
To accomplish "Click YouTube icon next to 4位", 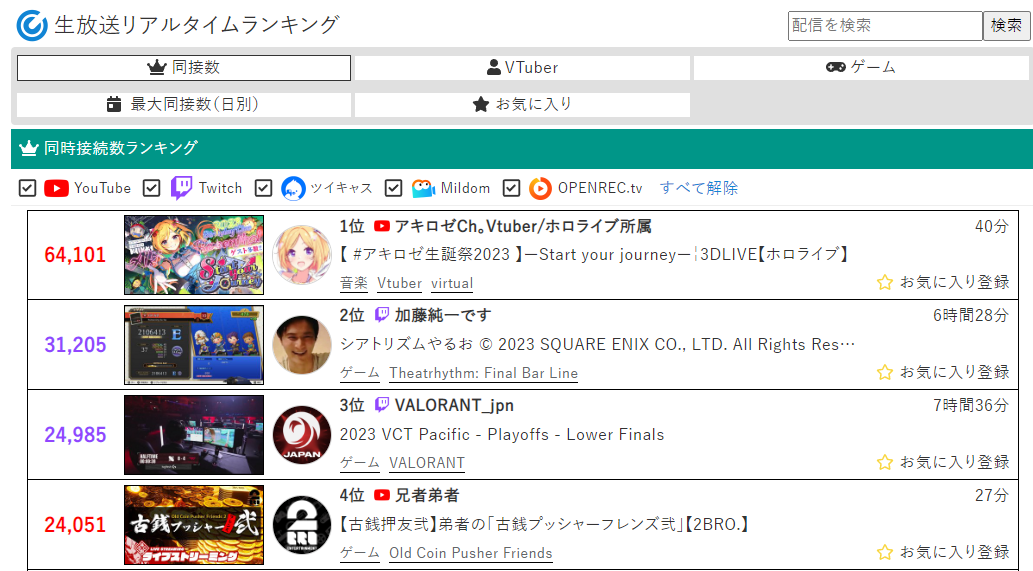I will (x=381, y=495).
